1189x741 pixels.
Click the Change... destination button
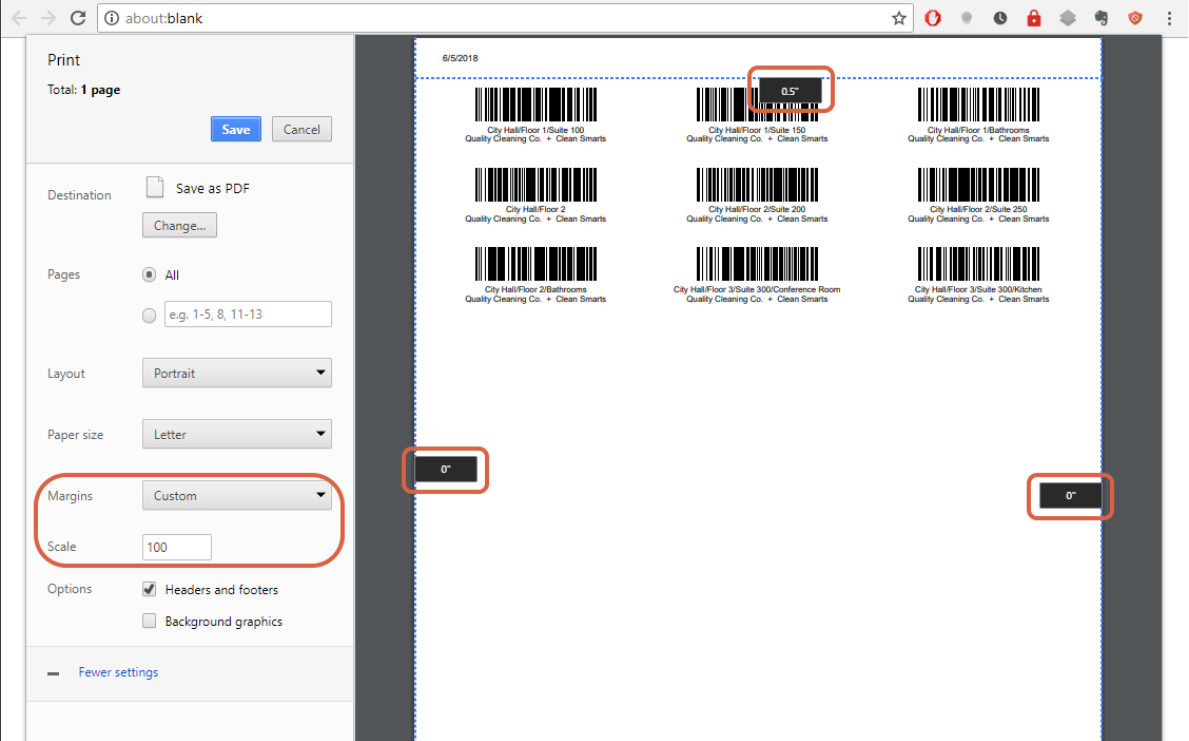pos(180,226)
